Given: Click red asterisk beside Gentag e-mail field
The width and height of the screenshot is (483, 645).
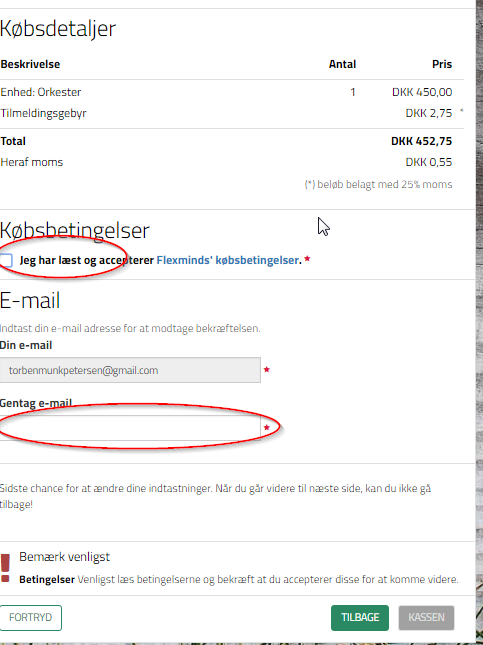Looking at the screenshot, I should 267,427.
